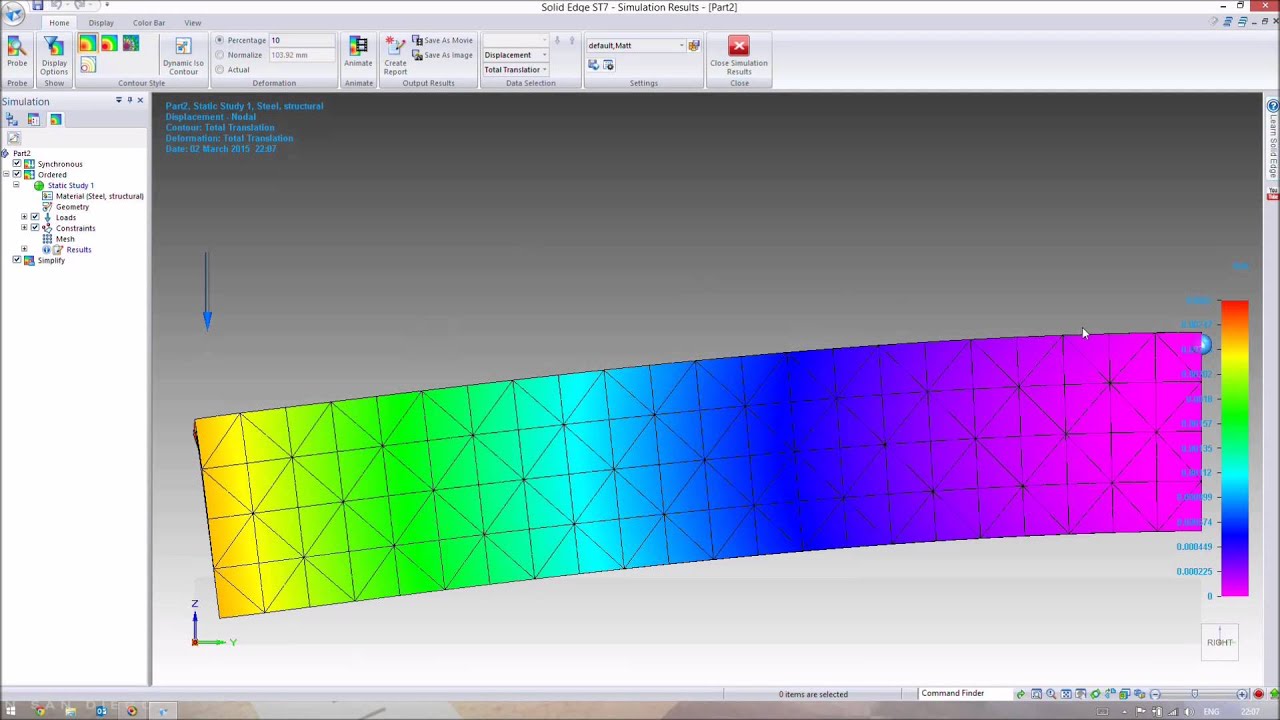The width and height of the screenshot is (1280, 720).
Task: Click the Save As Movie button
Action: click(442, 41)
